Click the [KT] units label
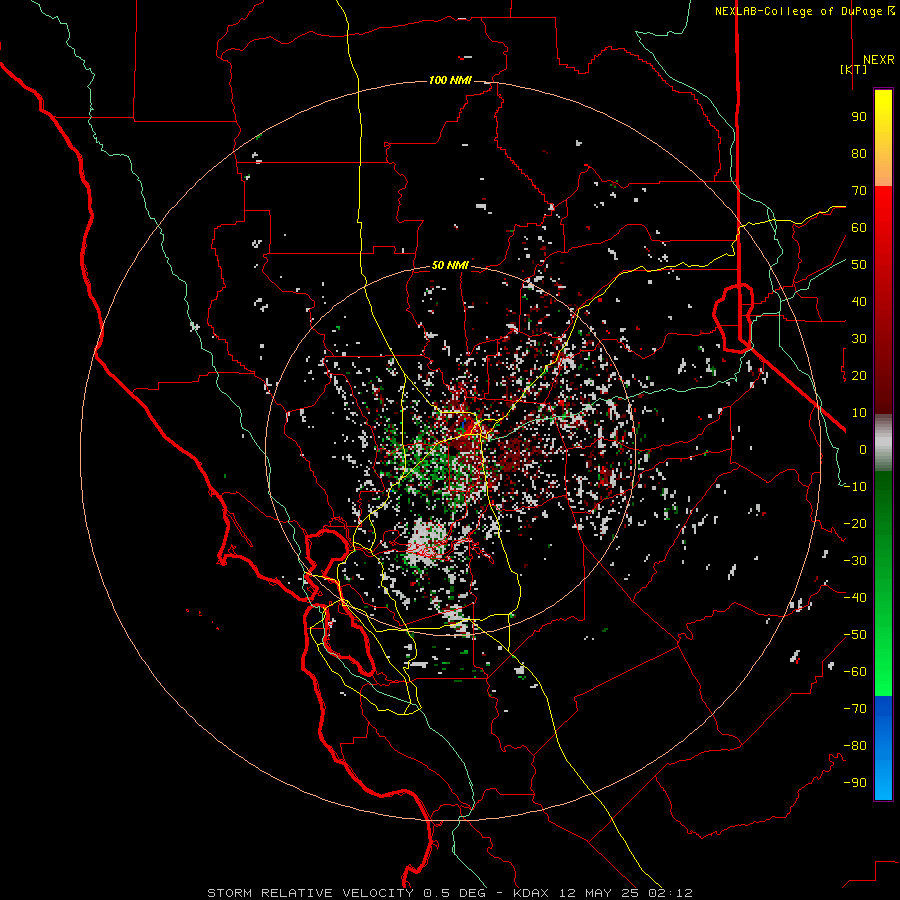 pyautogui.click(x=854, y=69)
